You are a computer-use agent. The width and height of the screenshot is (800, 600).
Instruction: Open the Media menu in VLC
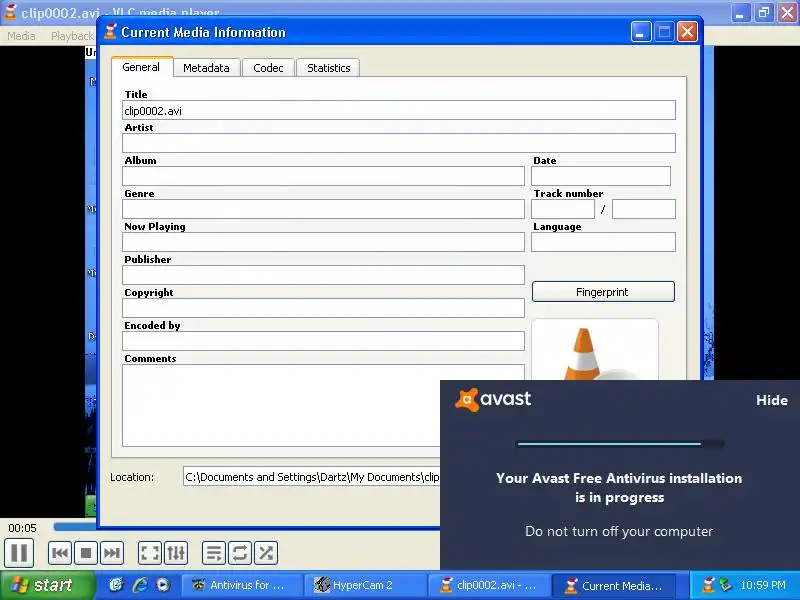tap(21, 36)
